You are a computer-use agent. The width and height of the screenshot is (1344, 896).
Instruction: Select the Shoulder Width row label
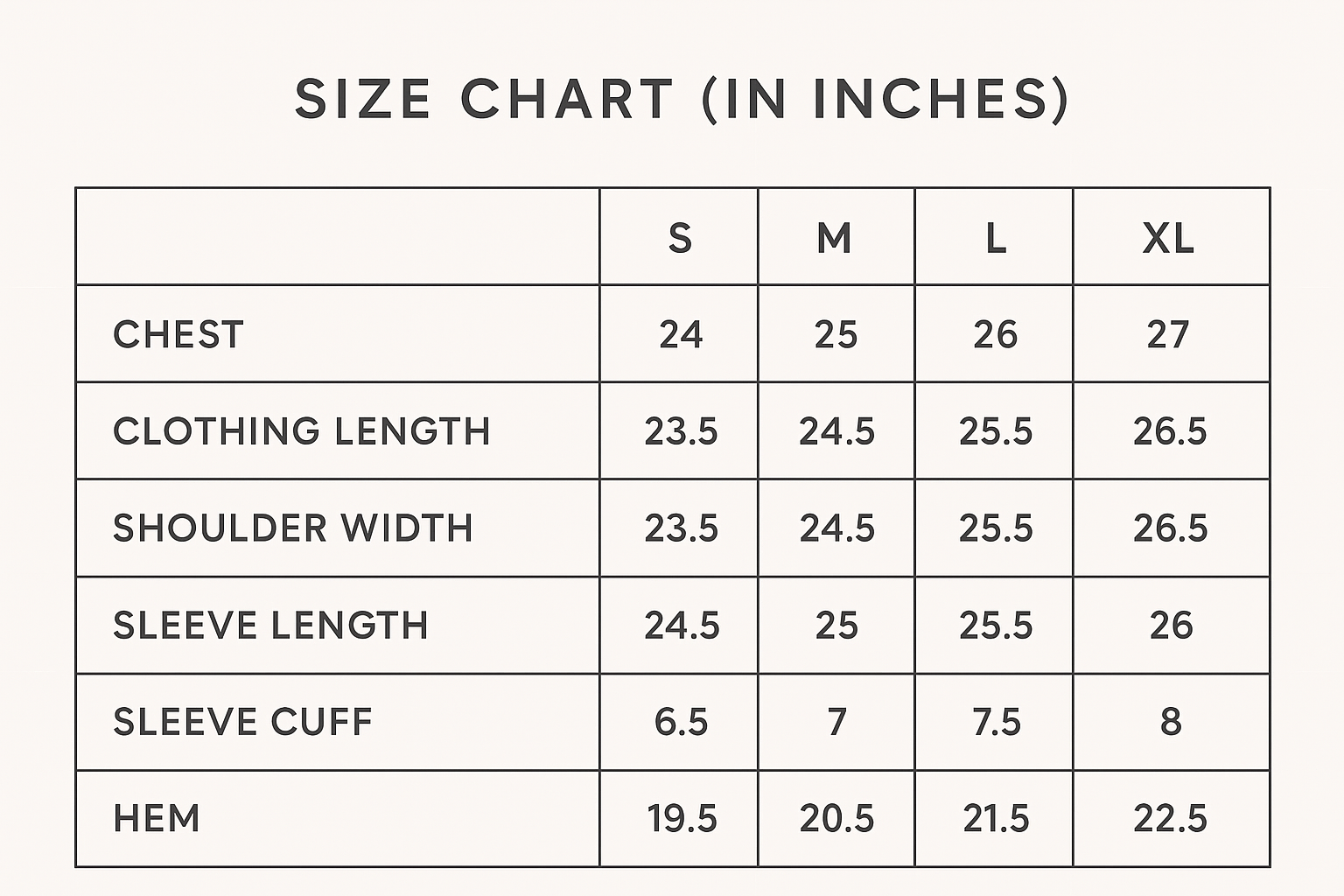293,528
